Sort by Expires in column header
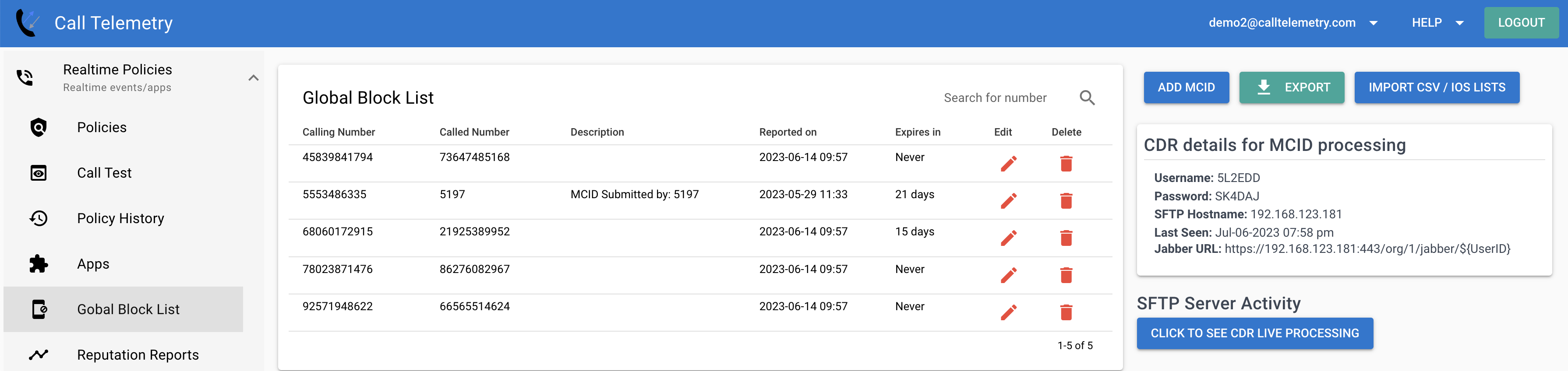The height and width of the screenshot is (371, 1568). click(917, 132)
